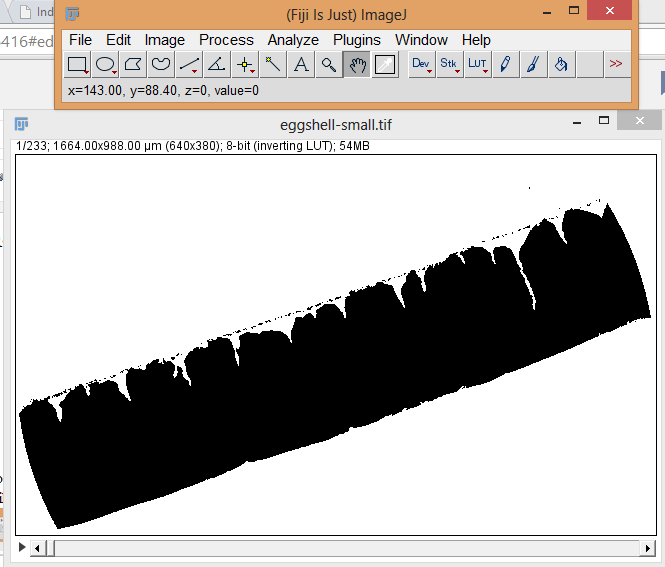Minimize the Fiji ImageJ main window
This screenshot has width=665, height=567.
pyautogui.click(x=547, y=13)
